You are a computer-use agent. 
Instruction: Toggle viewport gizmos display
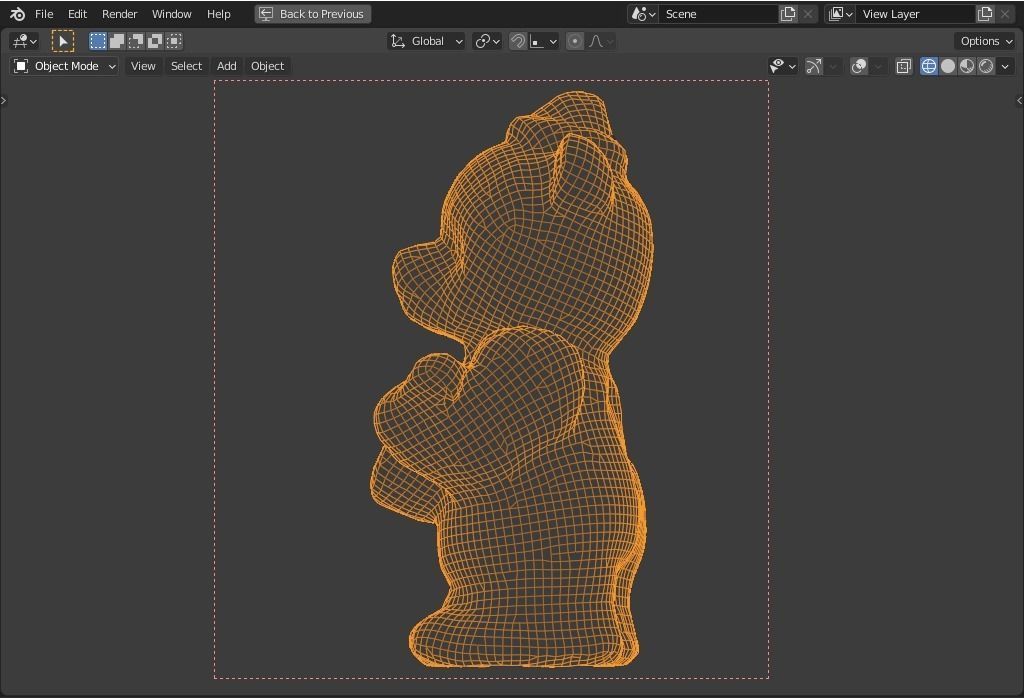814,66
